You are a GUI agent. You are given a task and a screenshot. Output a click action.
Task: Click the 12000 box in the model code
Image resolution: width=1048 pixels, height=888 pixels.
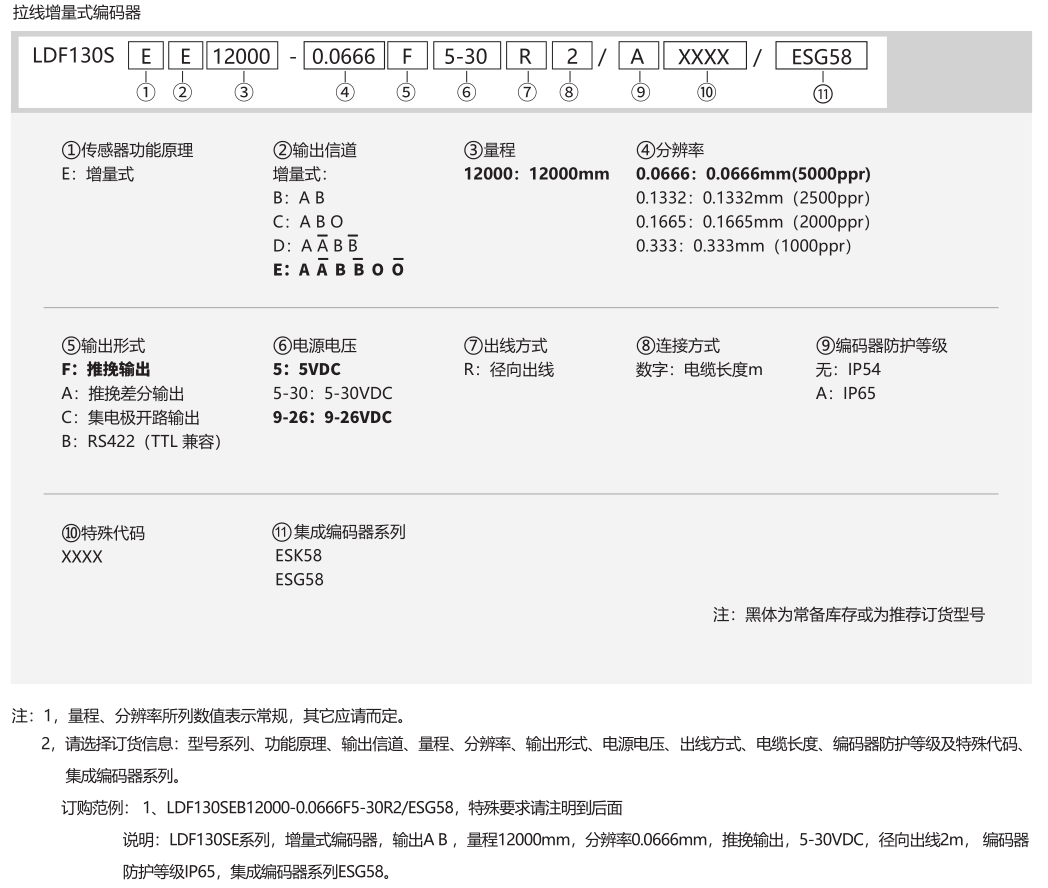point(242,56)
